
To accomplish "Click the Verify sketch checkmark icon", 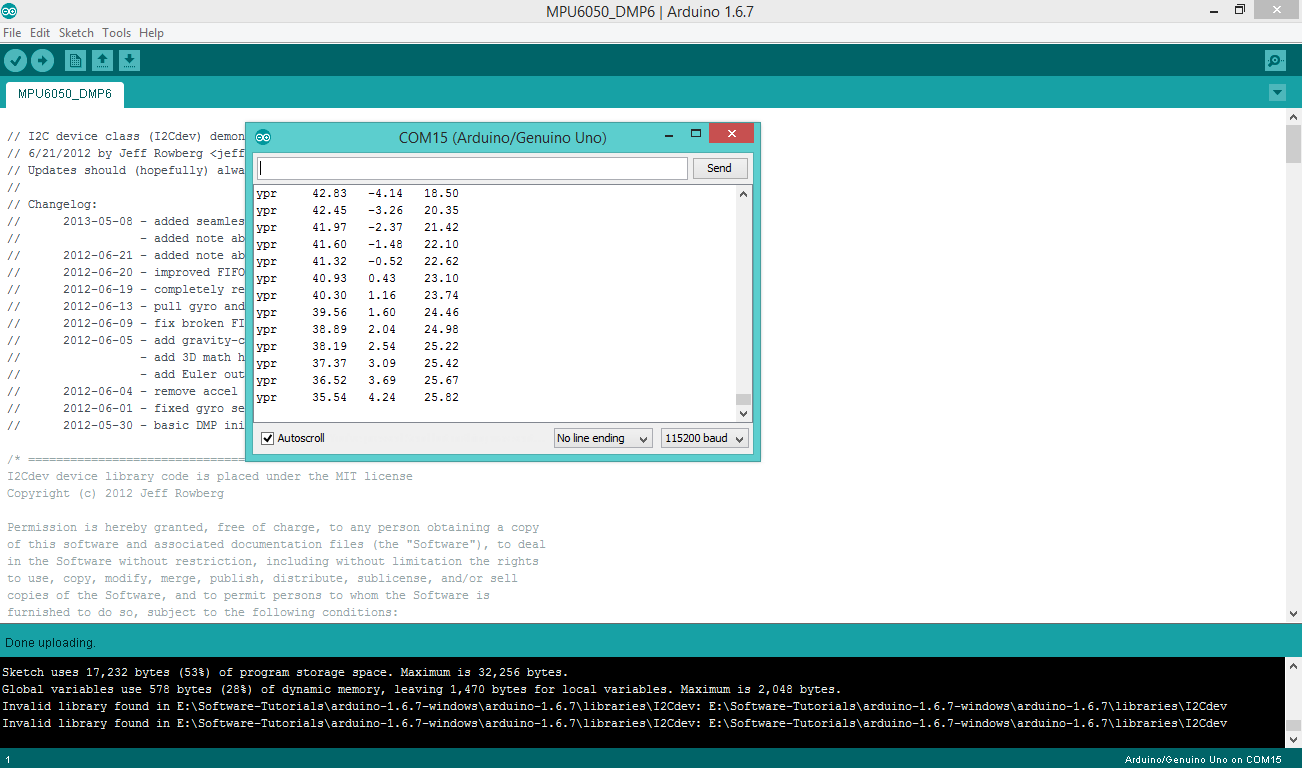I will (15, 61).
